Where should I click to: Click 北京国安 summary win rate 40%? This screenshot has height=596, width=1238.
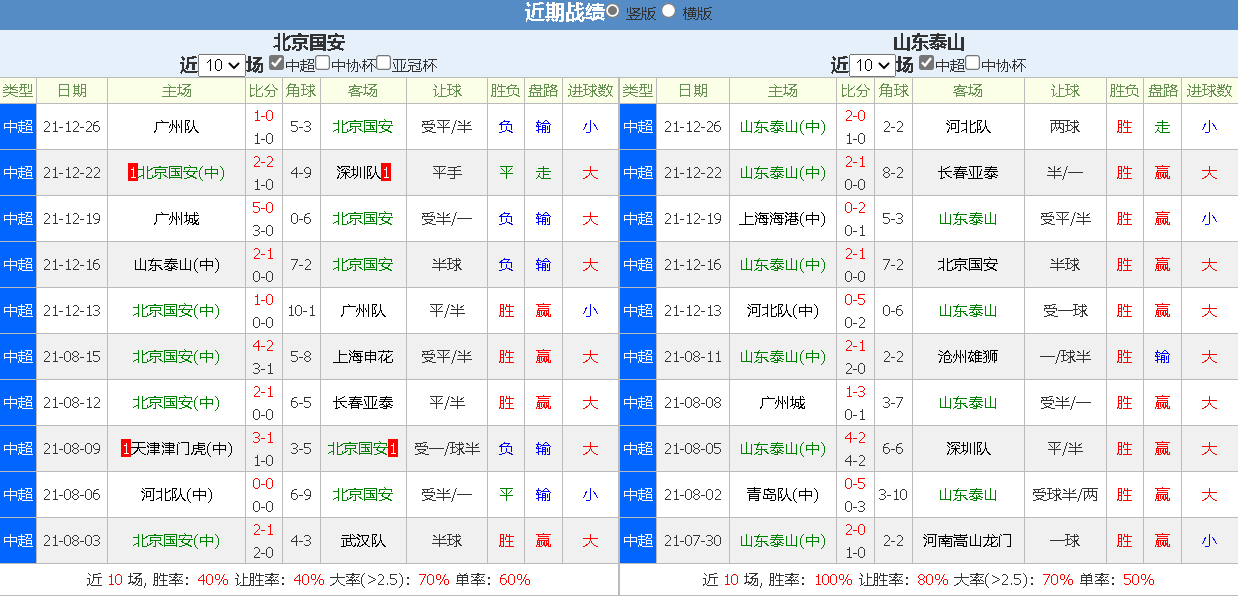pos(213,580)
